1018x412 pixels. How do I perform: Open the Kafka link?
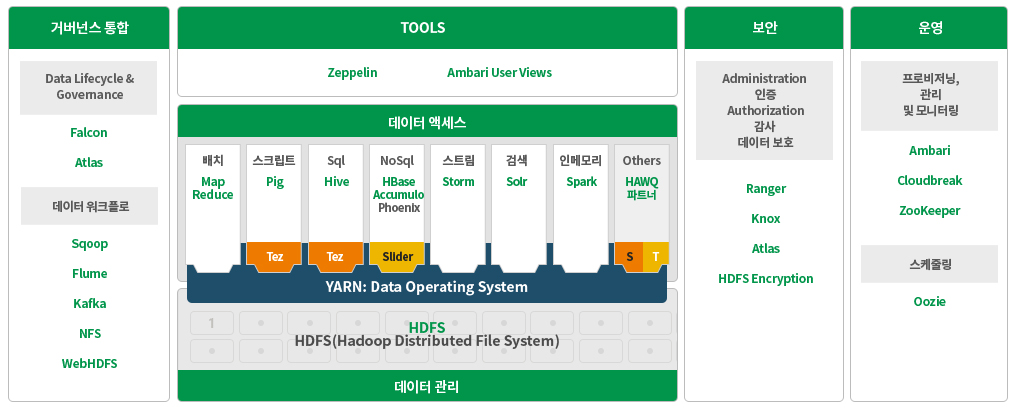[x=89, y=304]
